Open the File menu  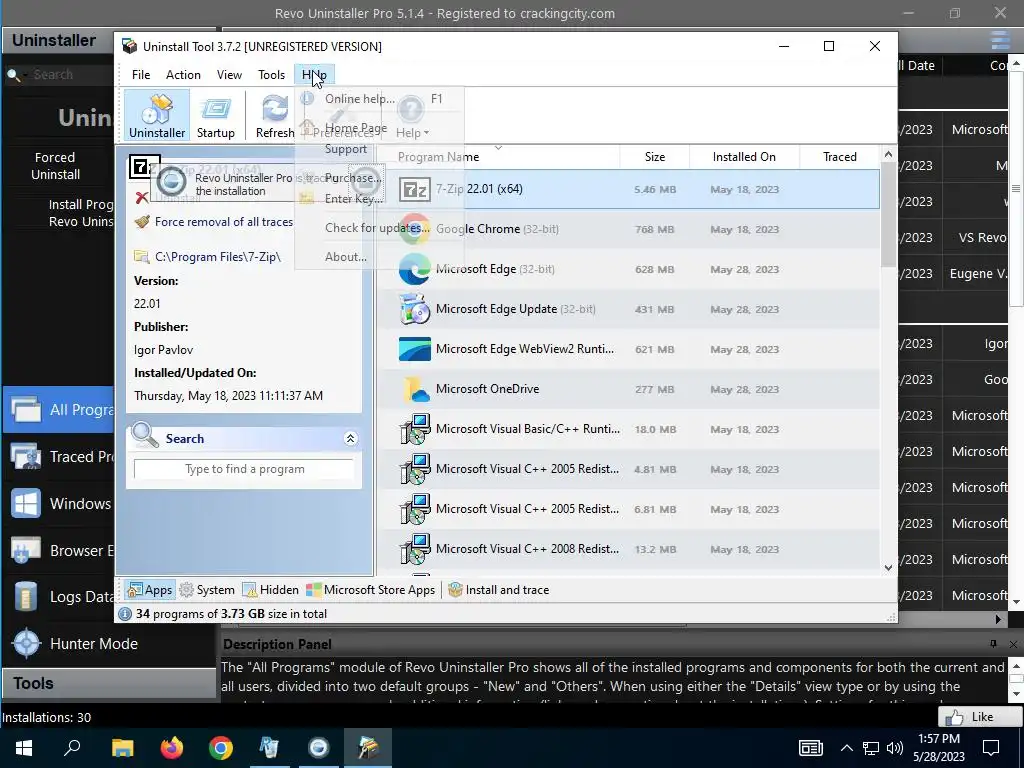[140, 74]
